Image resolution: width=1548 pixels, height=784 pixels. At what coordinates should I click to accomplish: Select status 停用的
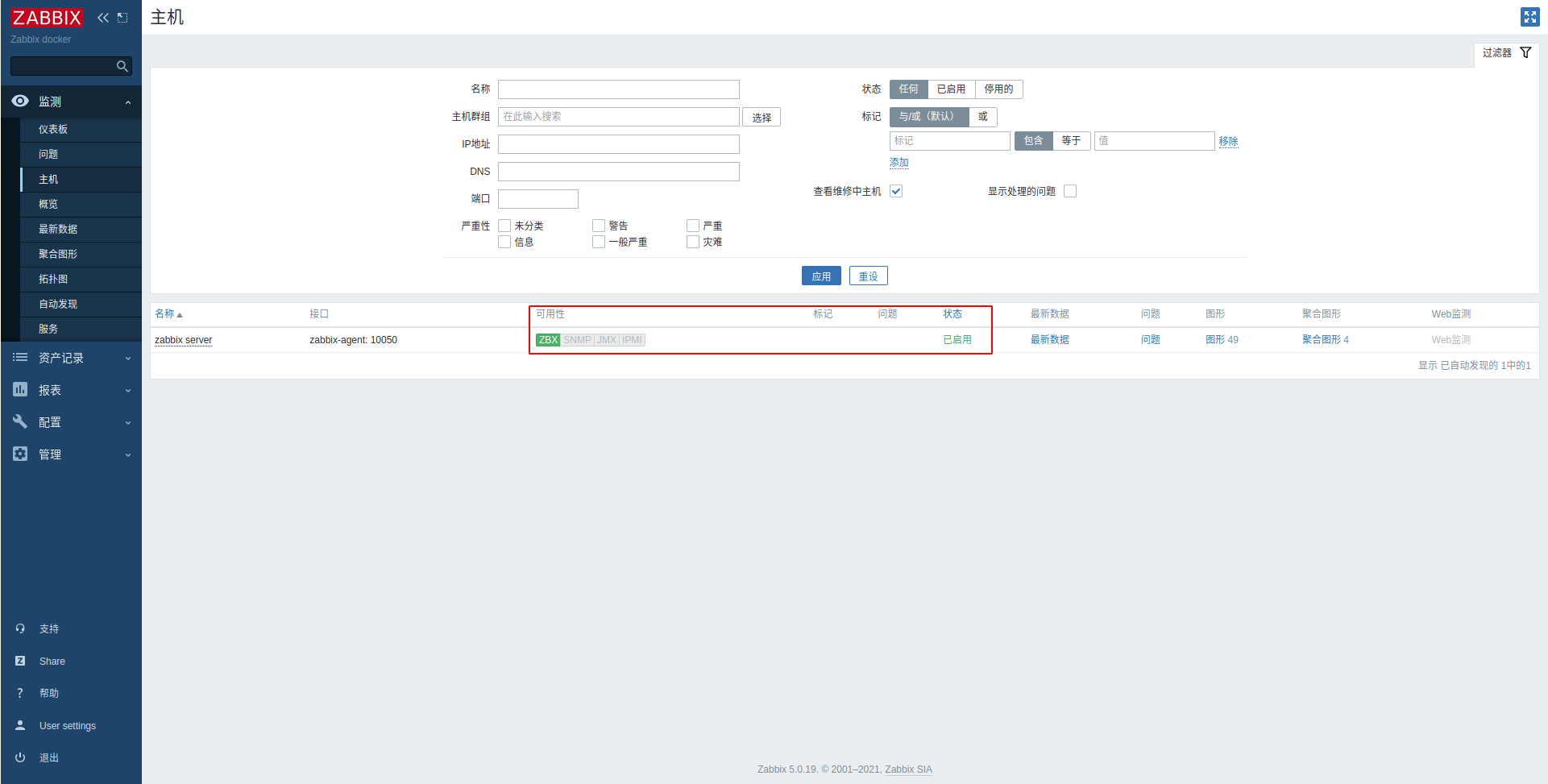pos(999,89)
